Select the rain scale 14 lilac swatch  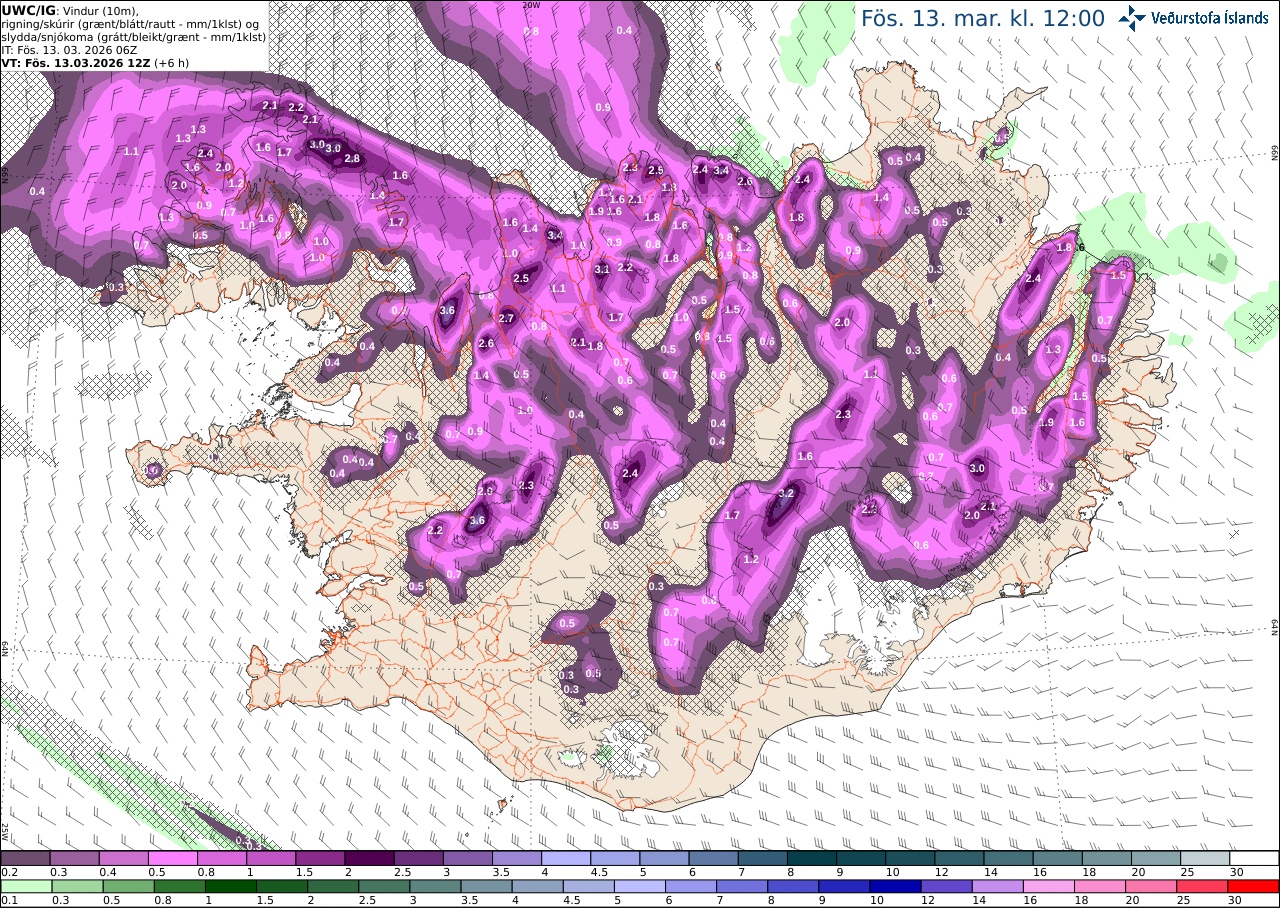tap(998, 886)
